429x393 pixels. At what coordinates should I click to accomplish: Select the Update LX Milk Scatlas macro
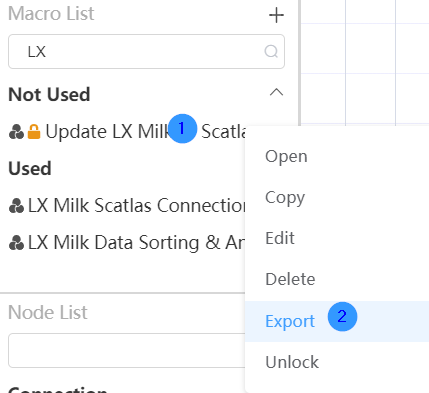pos(127,132)
